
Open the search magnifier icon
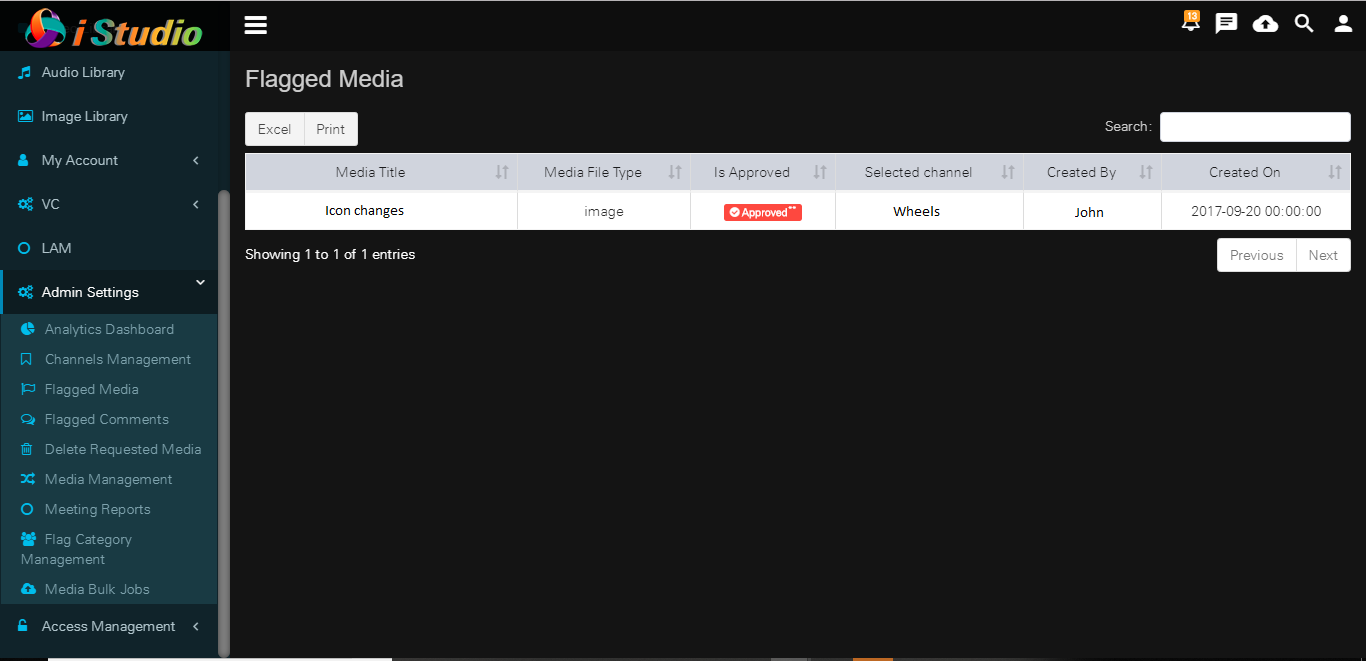coord(1304,23)
